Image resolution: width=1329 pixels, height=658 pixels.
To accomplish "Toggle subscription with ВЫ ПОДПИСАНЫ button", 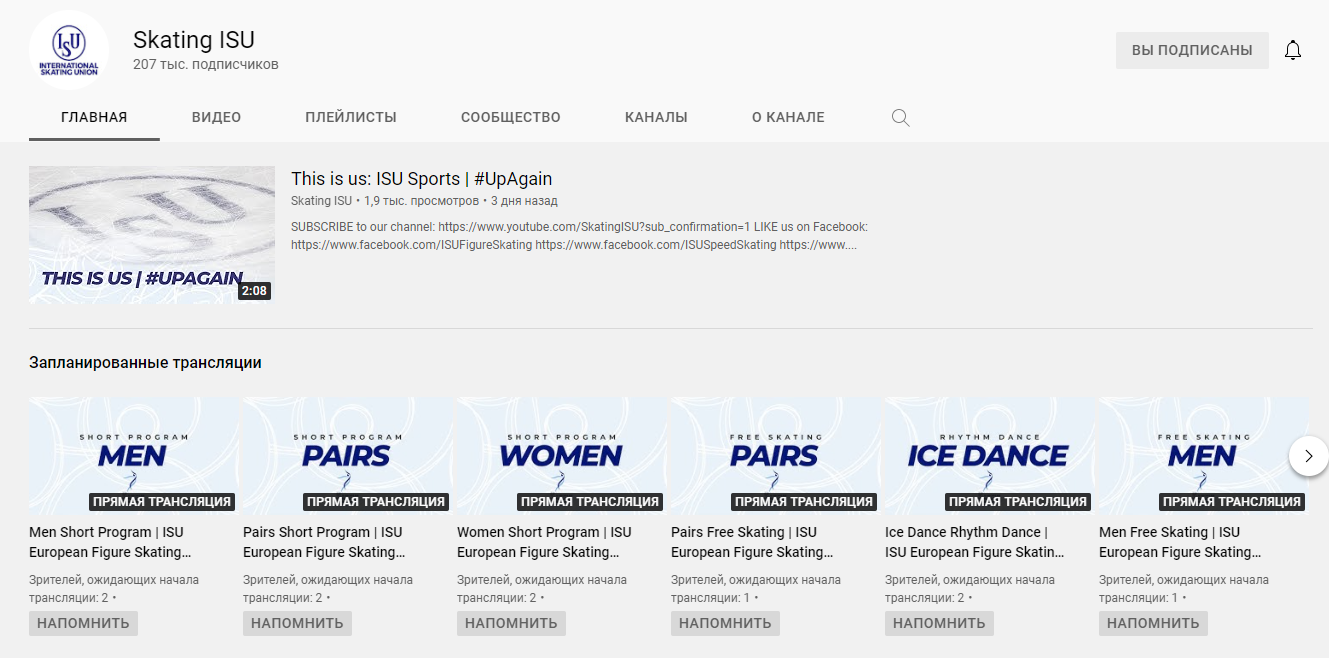I will pyautogui.click(x=1191, y=51).
